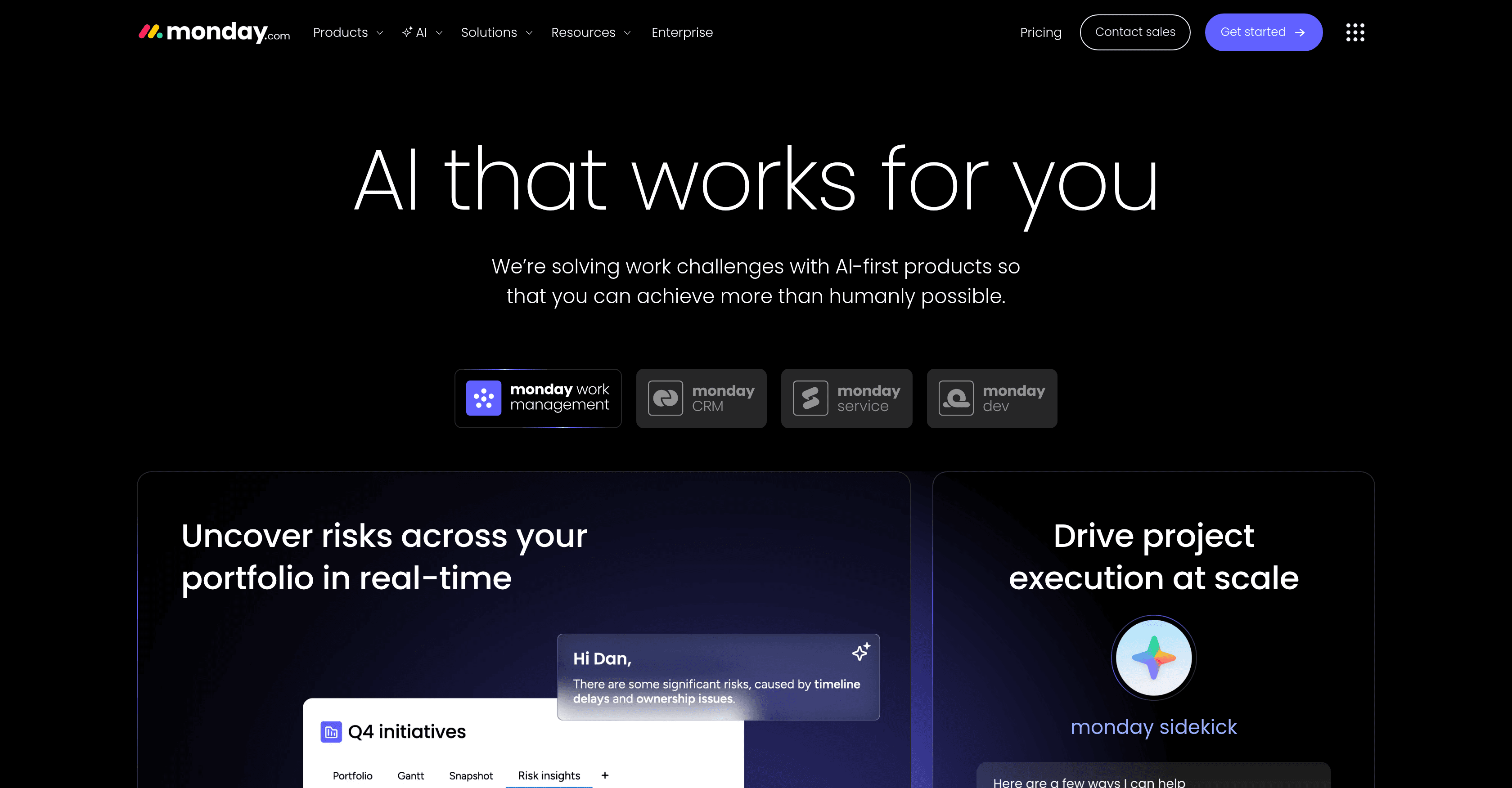
Task: Click the Q4 initiatives board icon
Action: coord(331,732)
